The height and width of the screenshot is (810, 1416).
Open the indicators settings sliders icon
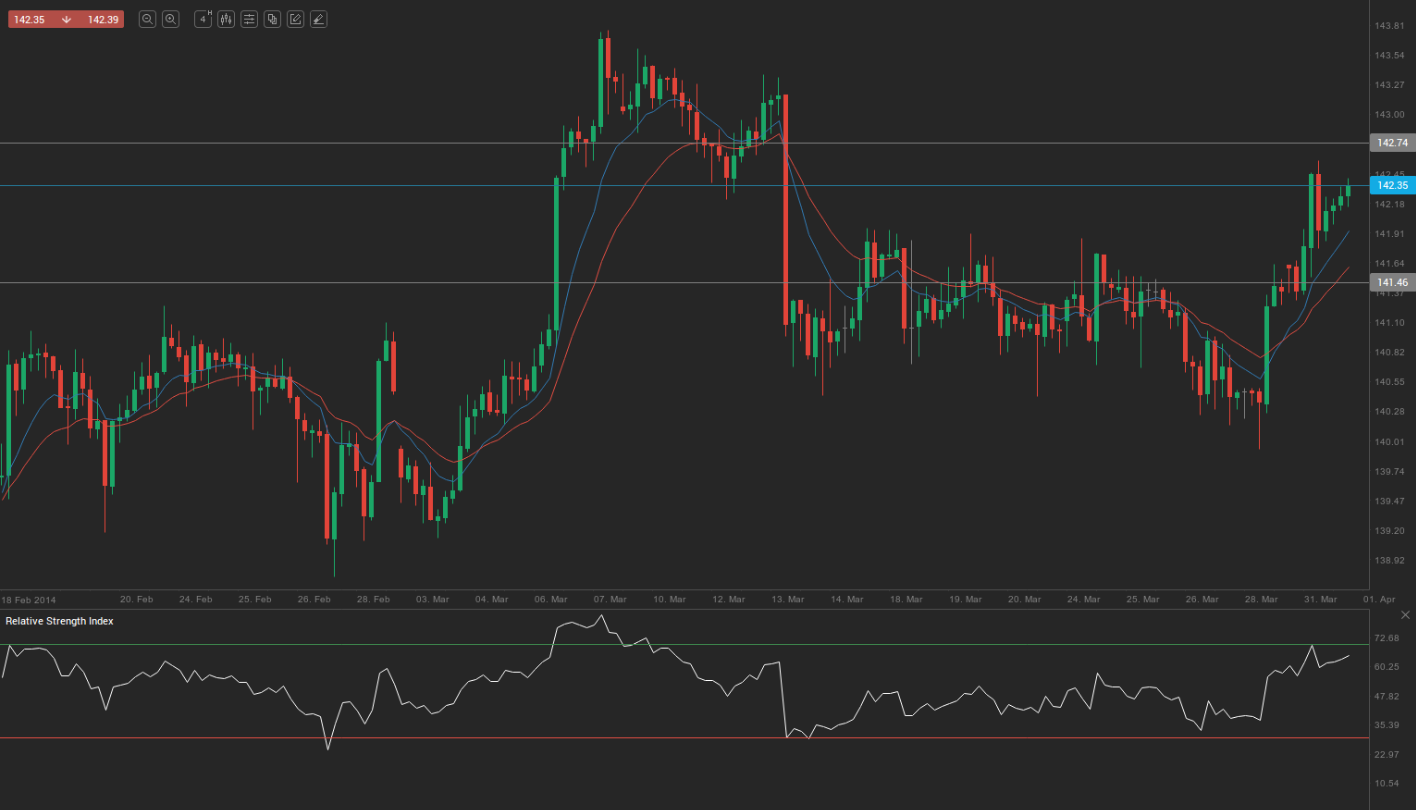tap(249, 19)
